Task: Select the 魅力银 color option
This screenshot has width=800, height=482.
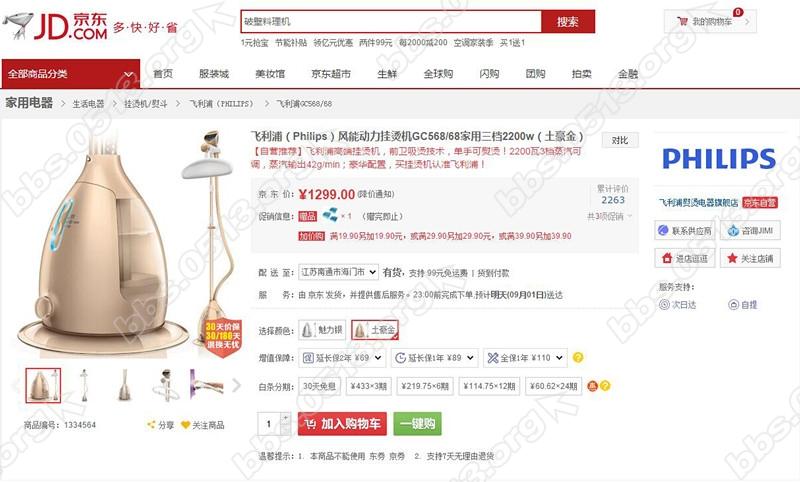Action: pyautogui.click(x=322, y=330)
